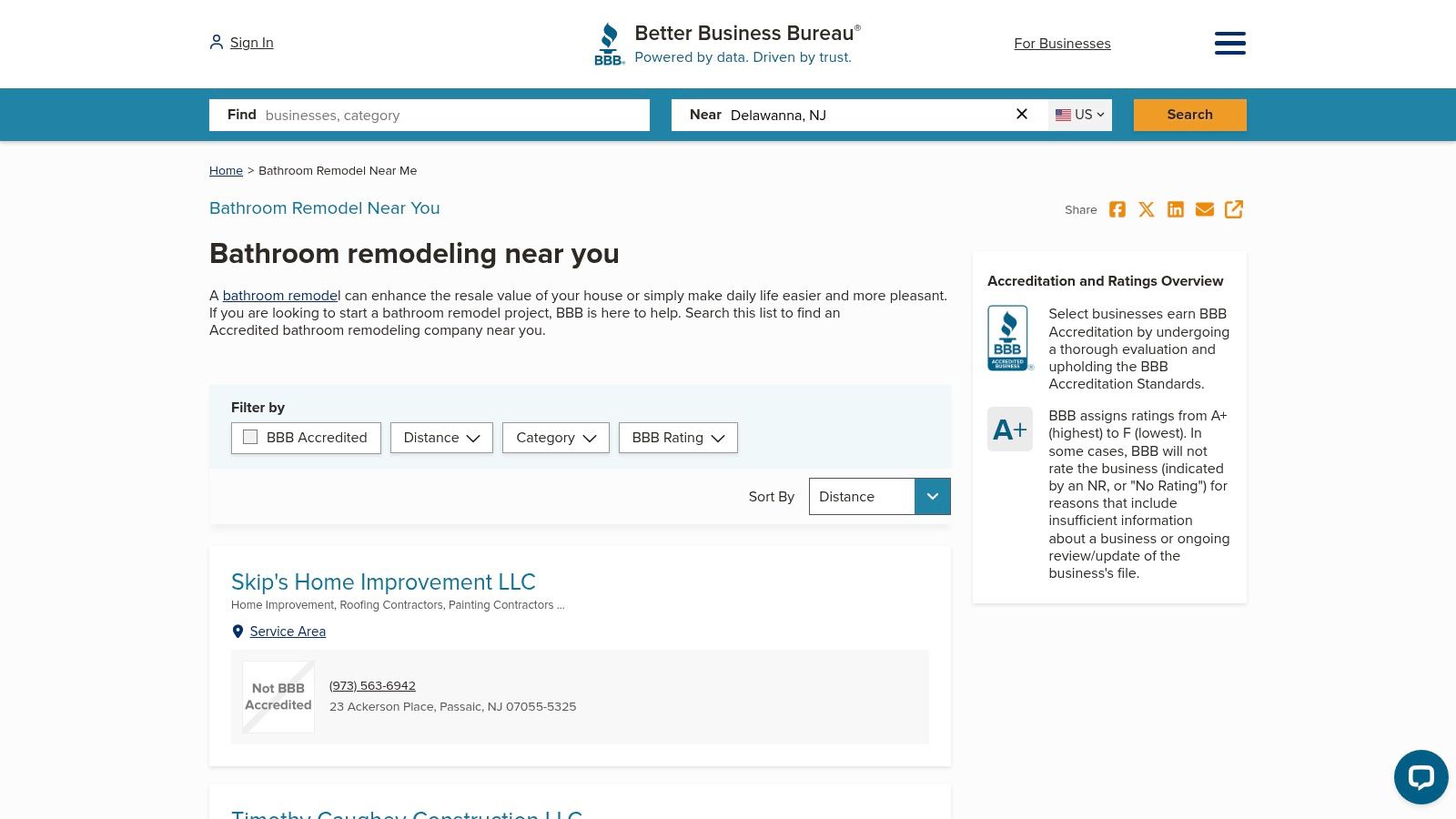
Task: Enable the BBB Accredited filter
Action: click(x=250, y=437)
